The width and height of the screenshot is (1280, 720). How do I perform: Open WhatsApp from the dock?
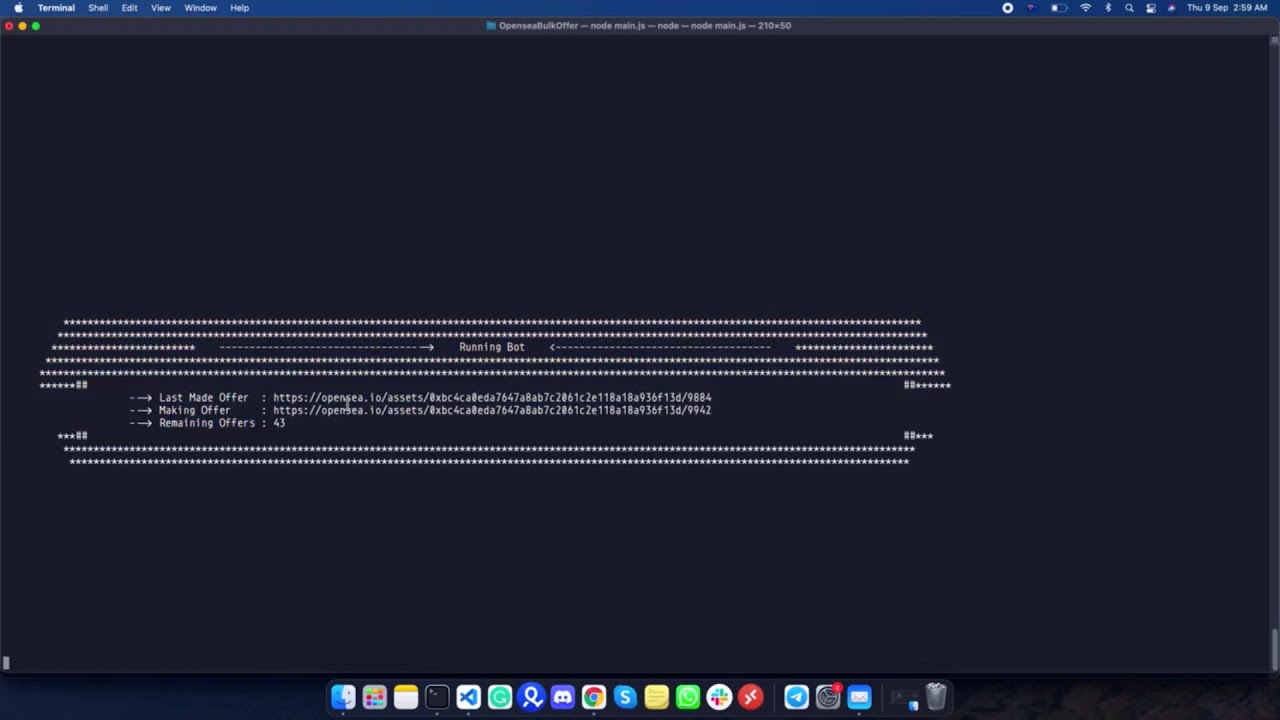point(688,697)
